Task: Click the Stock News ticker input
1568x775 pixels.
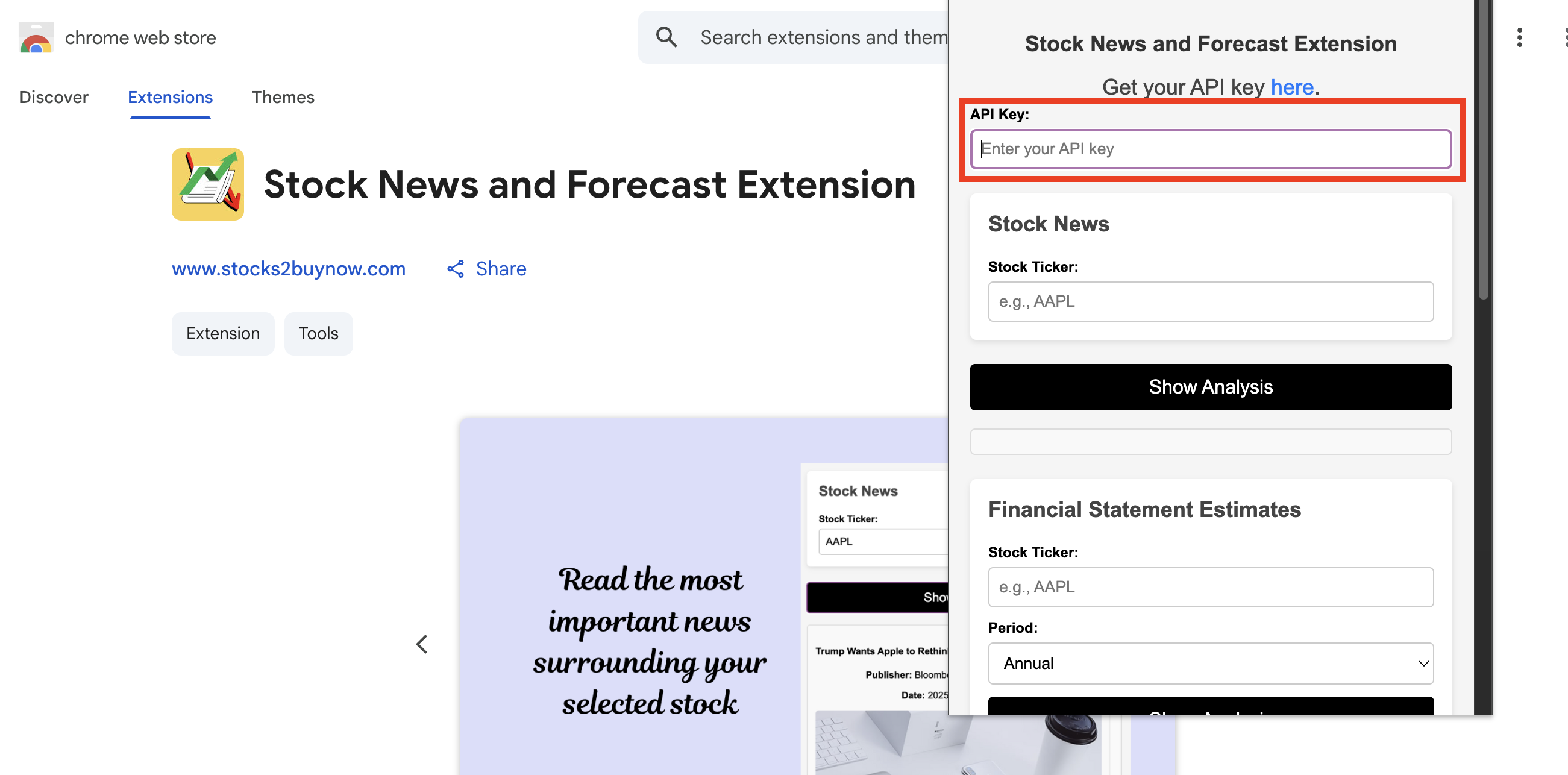Action: (1211, 301)
